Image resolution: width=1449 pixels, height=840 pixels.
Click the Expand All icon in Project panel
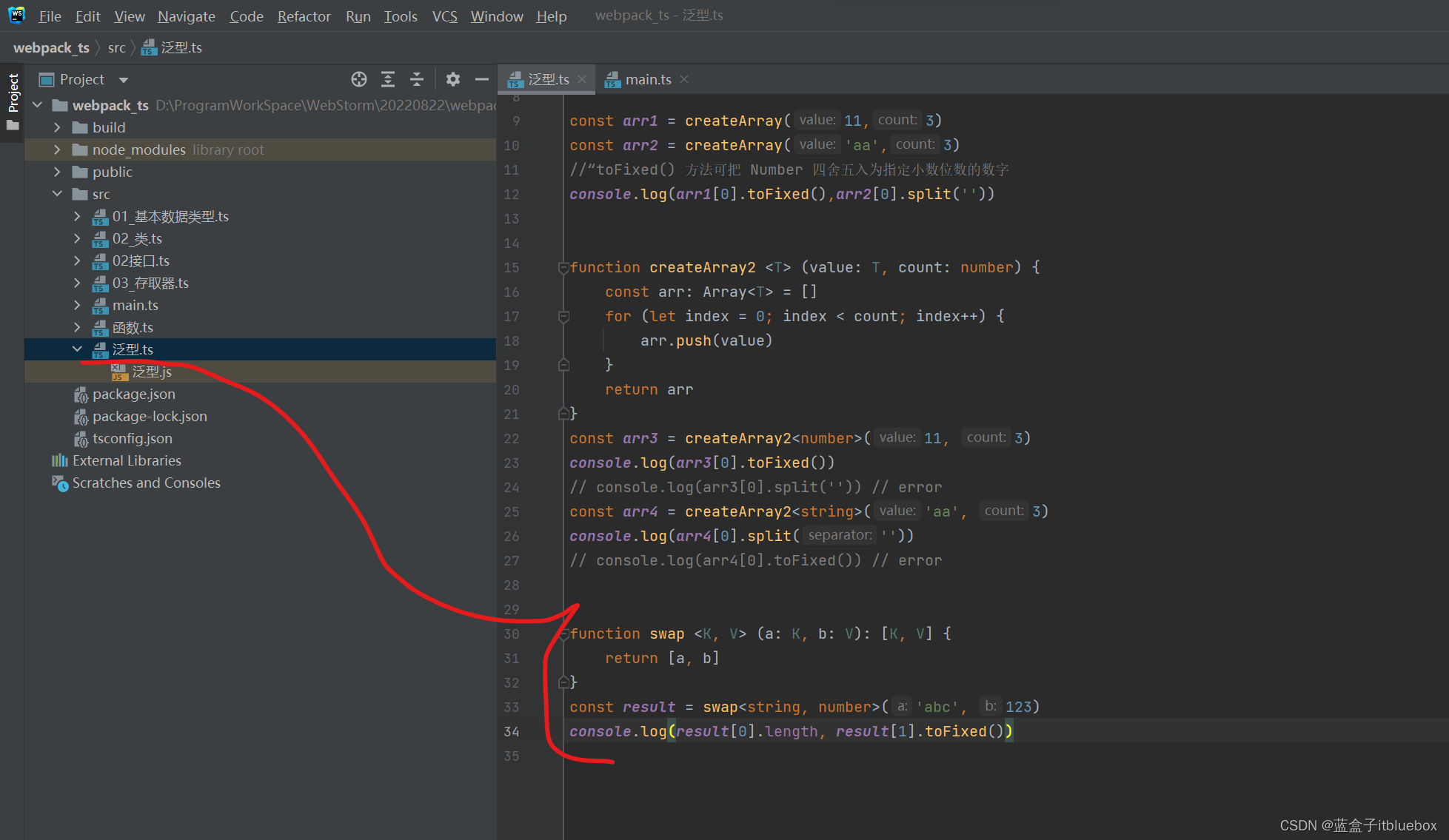tap(388, 79)
